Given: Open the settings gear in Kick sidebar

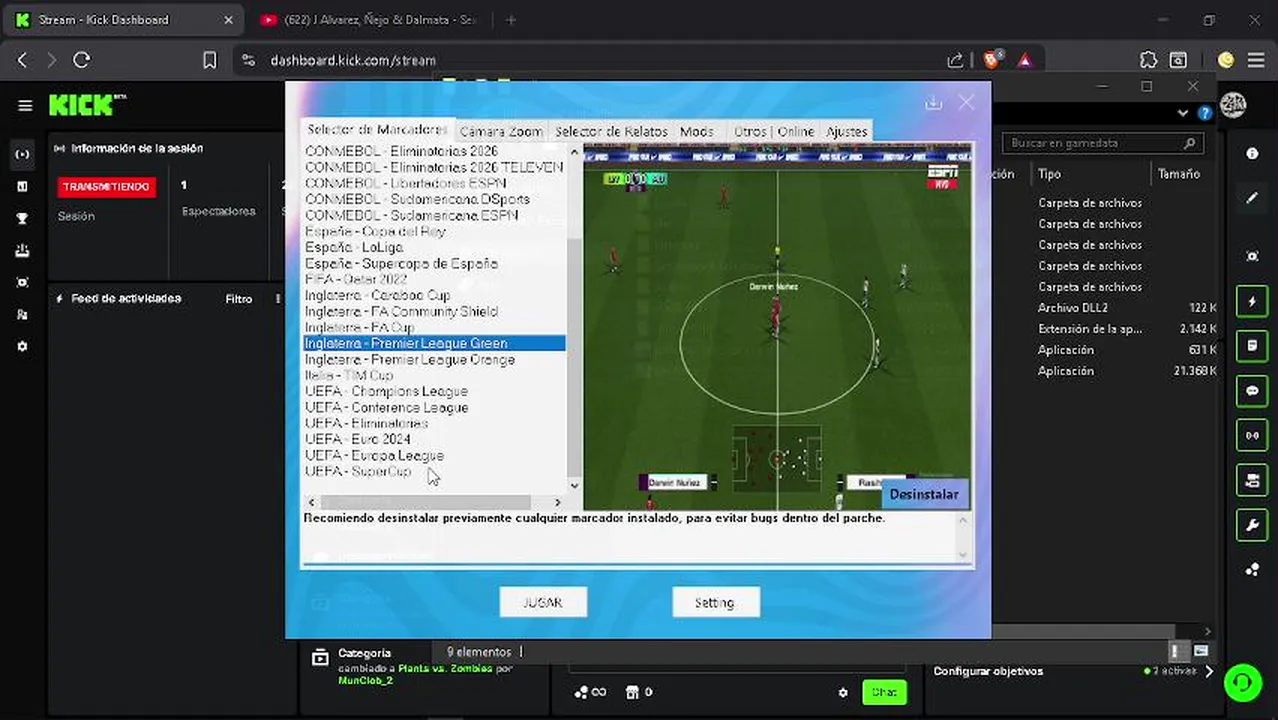Looking at the screenshot, I should point(22,346).
